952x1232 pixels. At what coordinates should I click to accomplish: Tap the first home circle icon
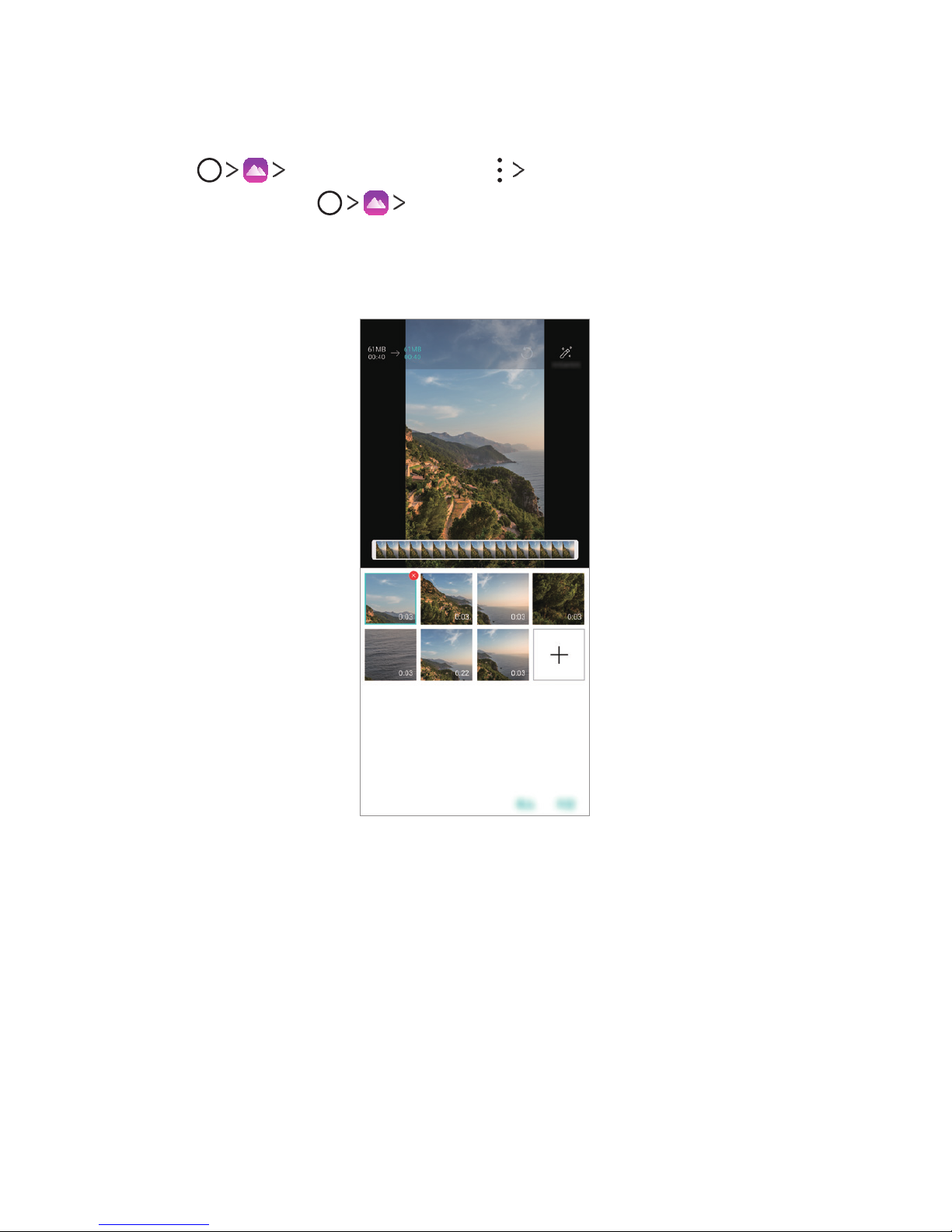click(209, 170)
